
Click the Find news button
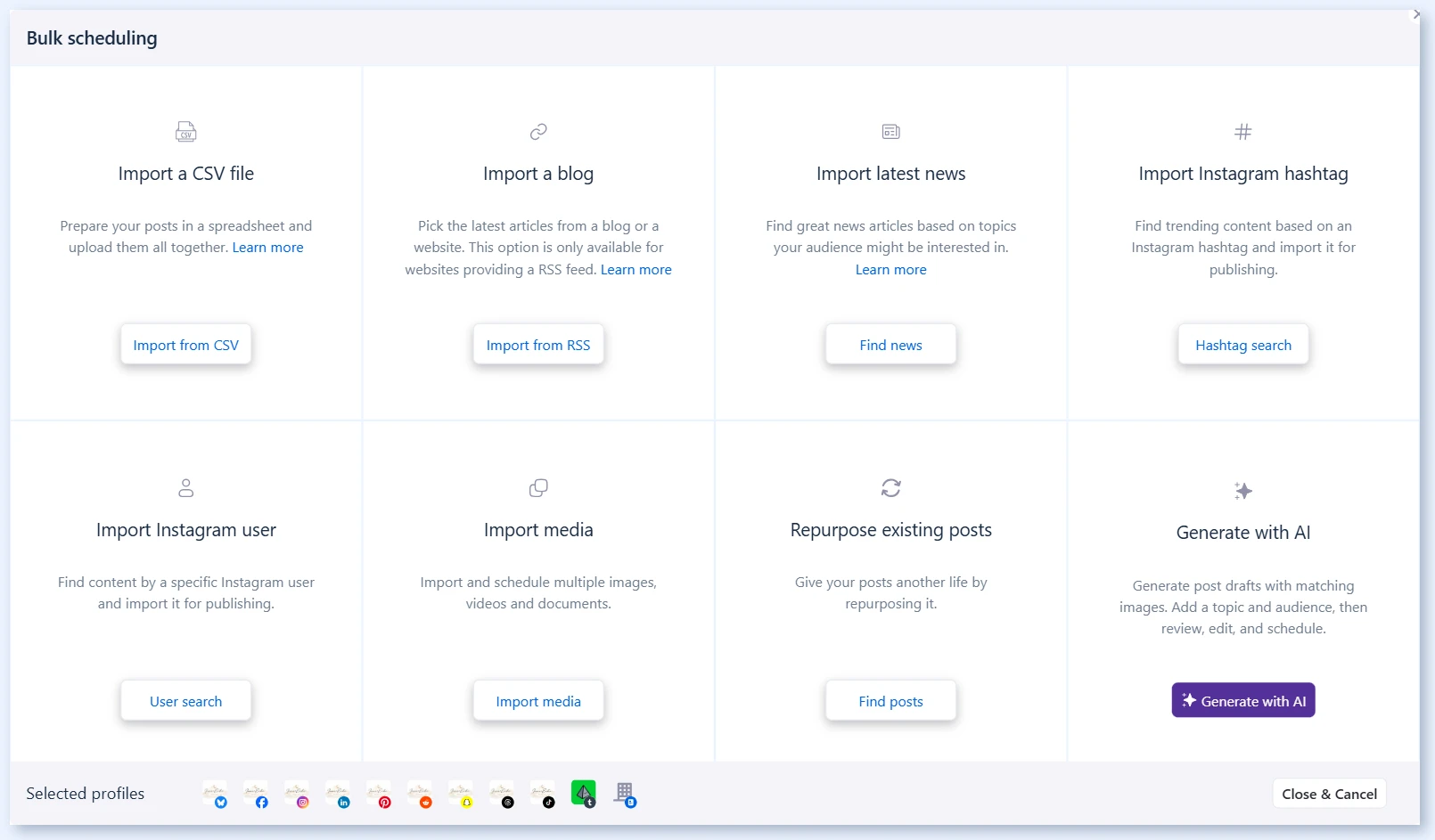[891, 345]
